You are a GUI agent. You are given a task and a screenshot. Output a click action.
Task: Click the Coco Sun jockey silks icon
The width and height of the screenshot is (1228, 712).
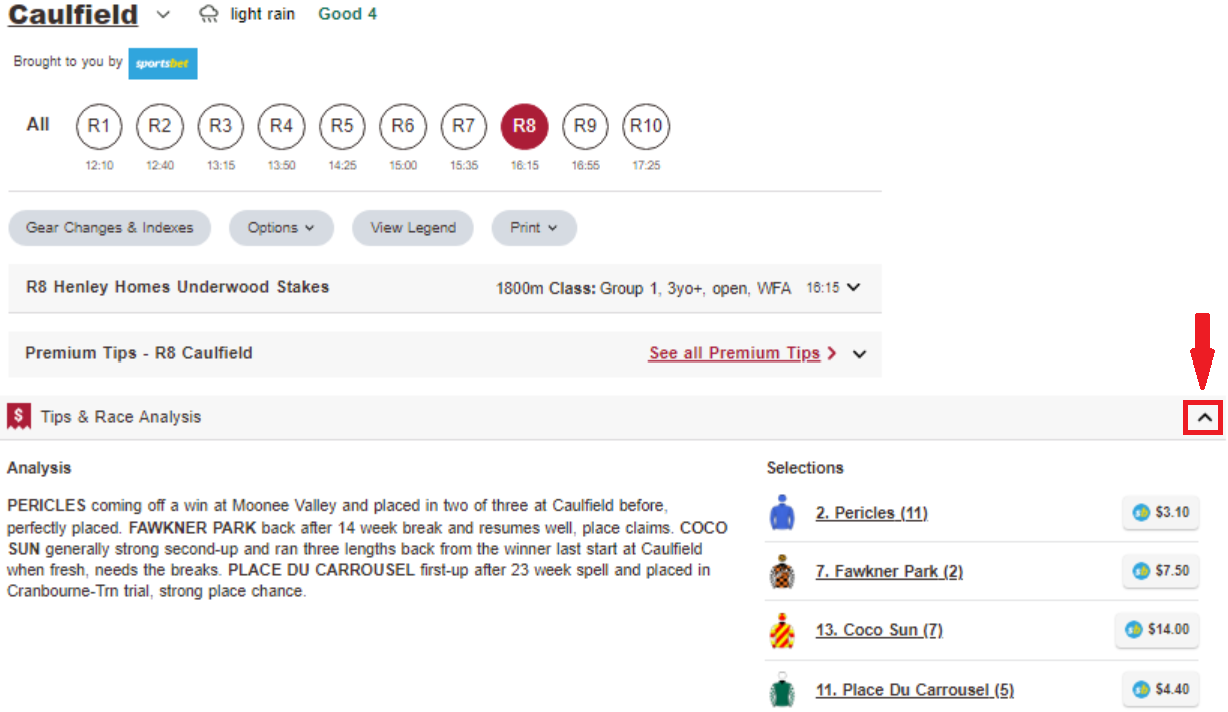(781, 630)
